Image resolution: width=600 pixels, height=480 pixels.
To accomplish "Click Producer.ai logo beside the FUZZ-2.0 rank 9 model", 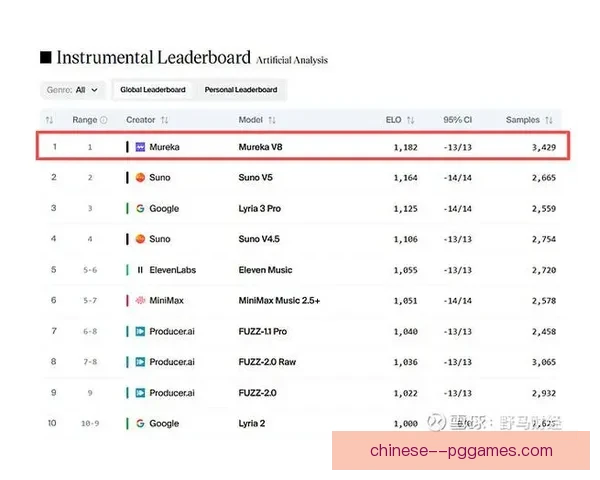I will tap(140, 393).
